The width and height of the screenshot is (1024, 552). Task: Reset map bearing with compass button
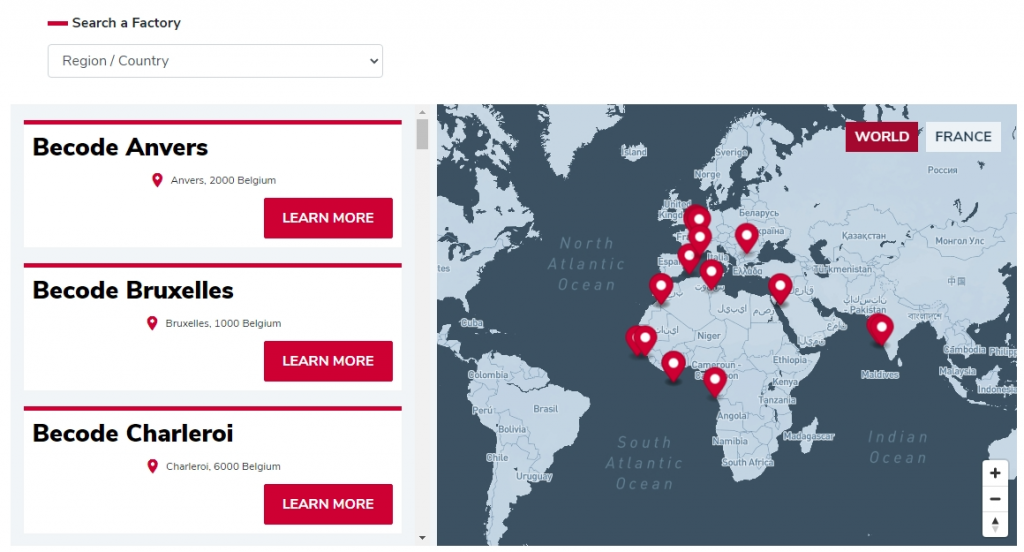click(x=995, y=525)
